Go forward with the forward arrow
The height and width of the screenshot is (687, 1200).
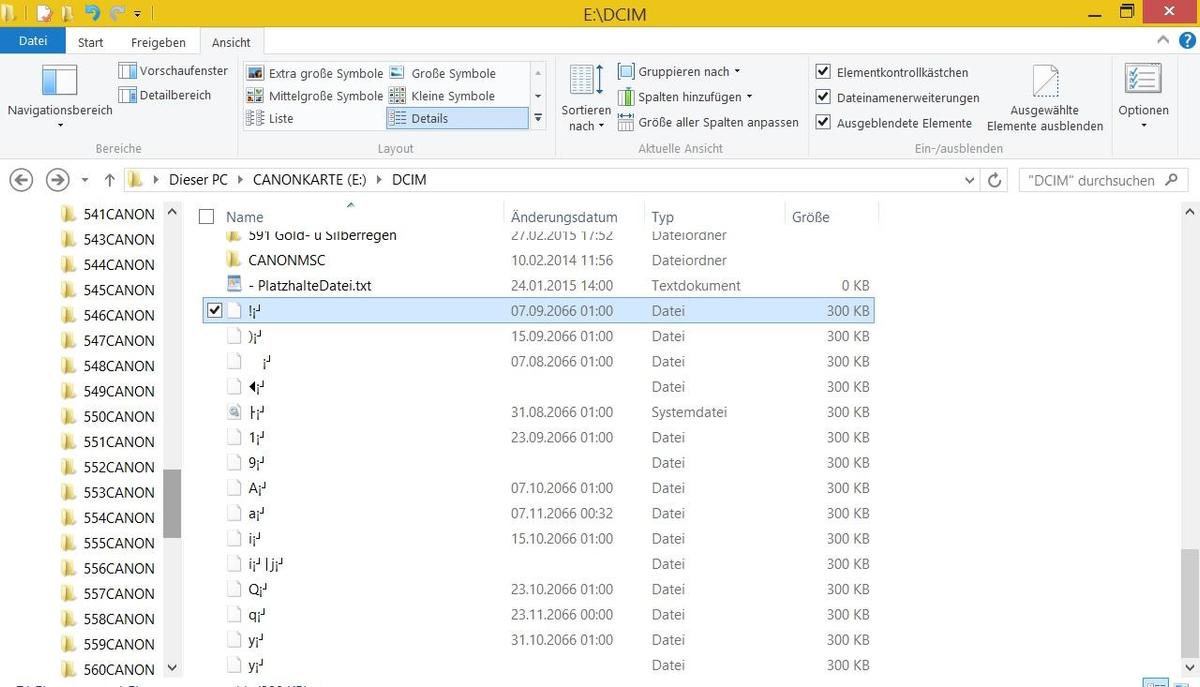point(57,180)
